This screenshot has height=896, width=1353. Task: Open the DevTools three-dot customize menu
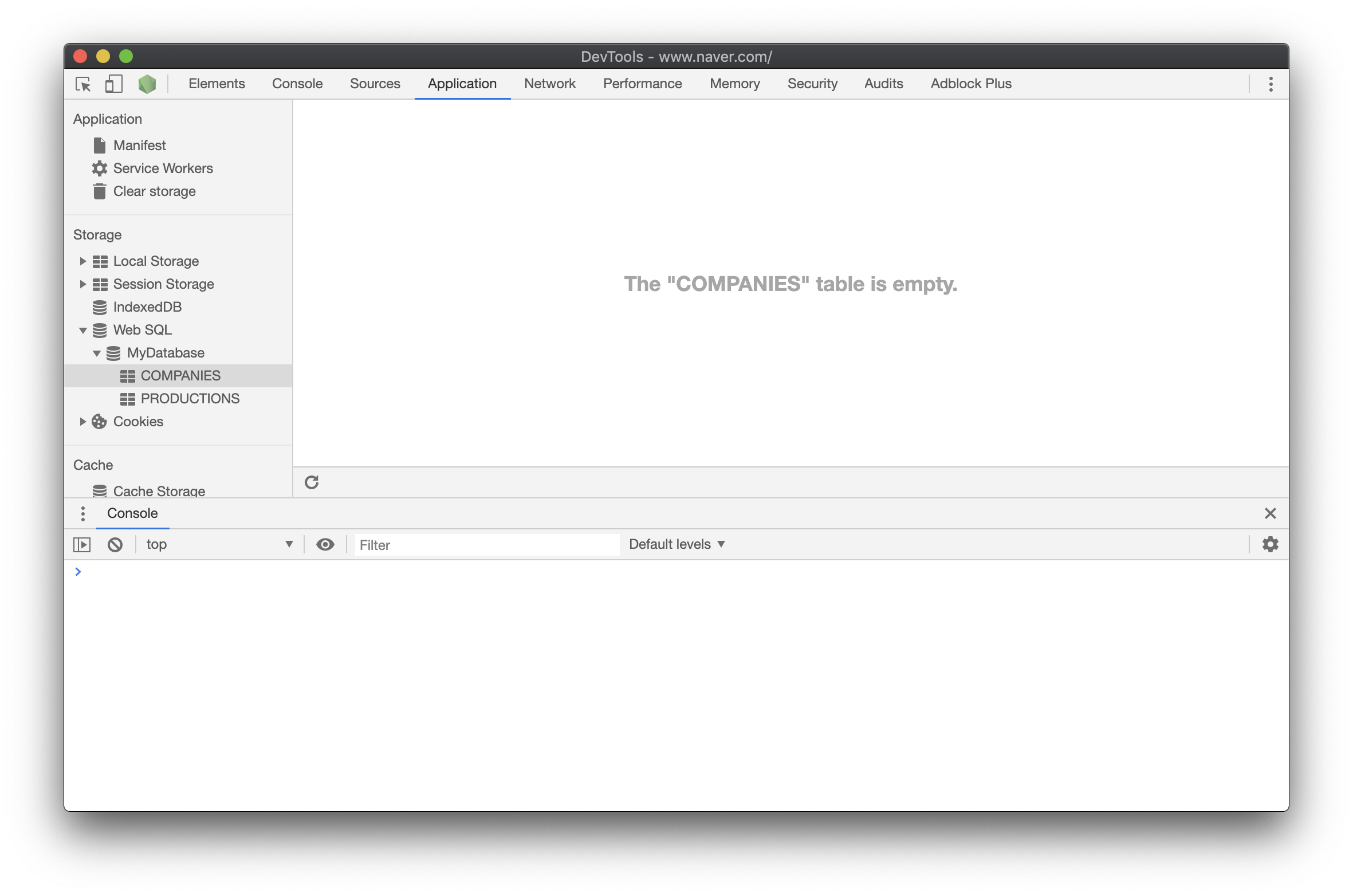[1271, 84]
